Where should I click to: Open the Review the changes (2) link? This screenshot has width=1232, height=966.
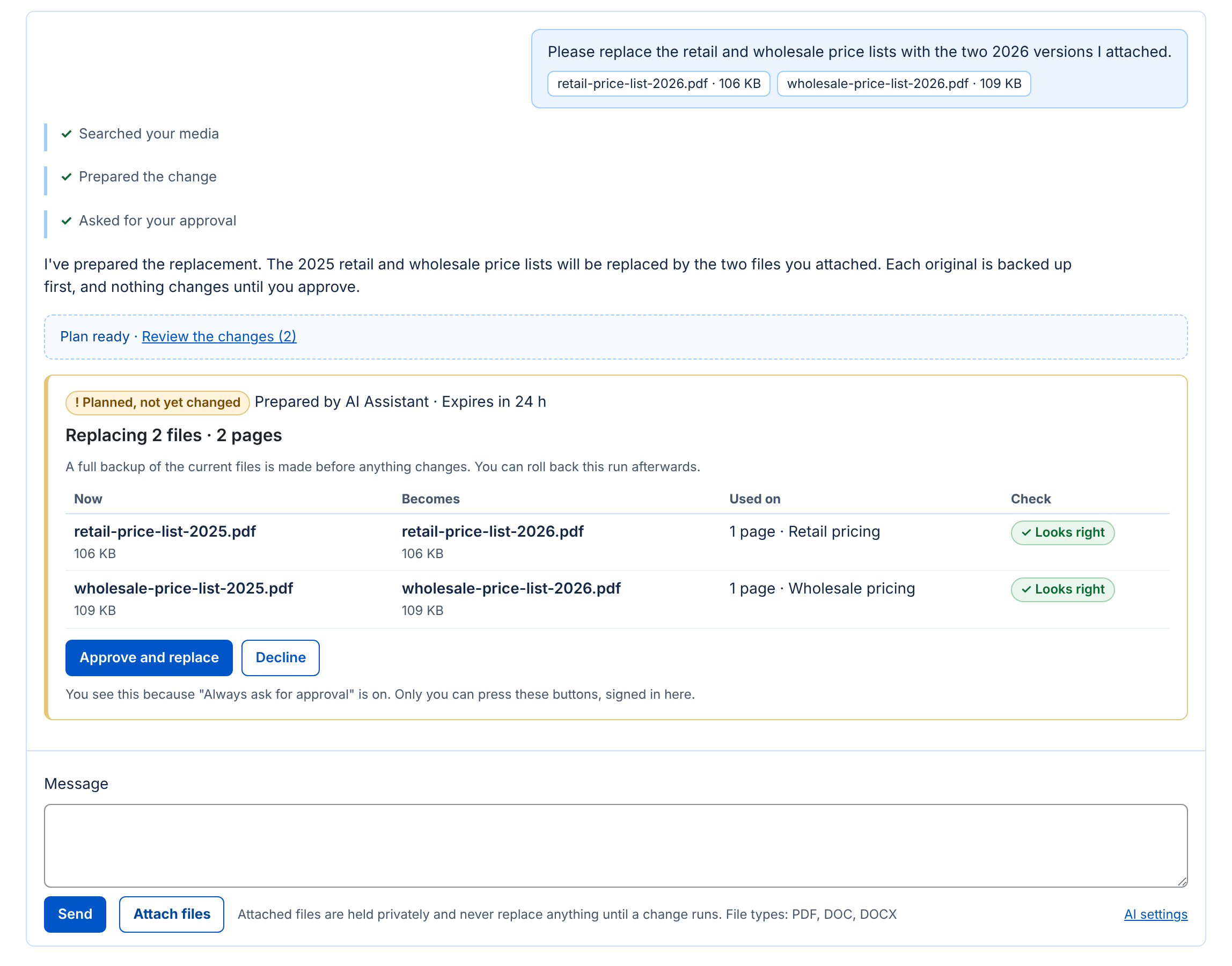click(219, 336)
